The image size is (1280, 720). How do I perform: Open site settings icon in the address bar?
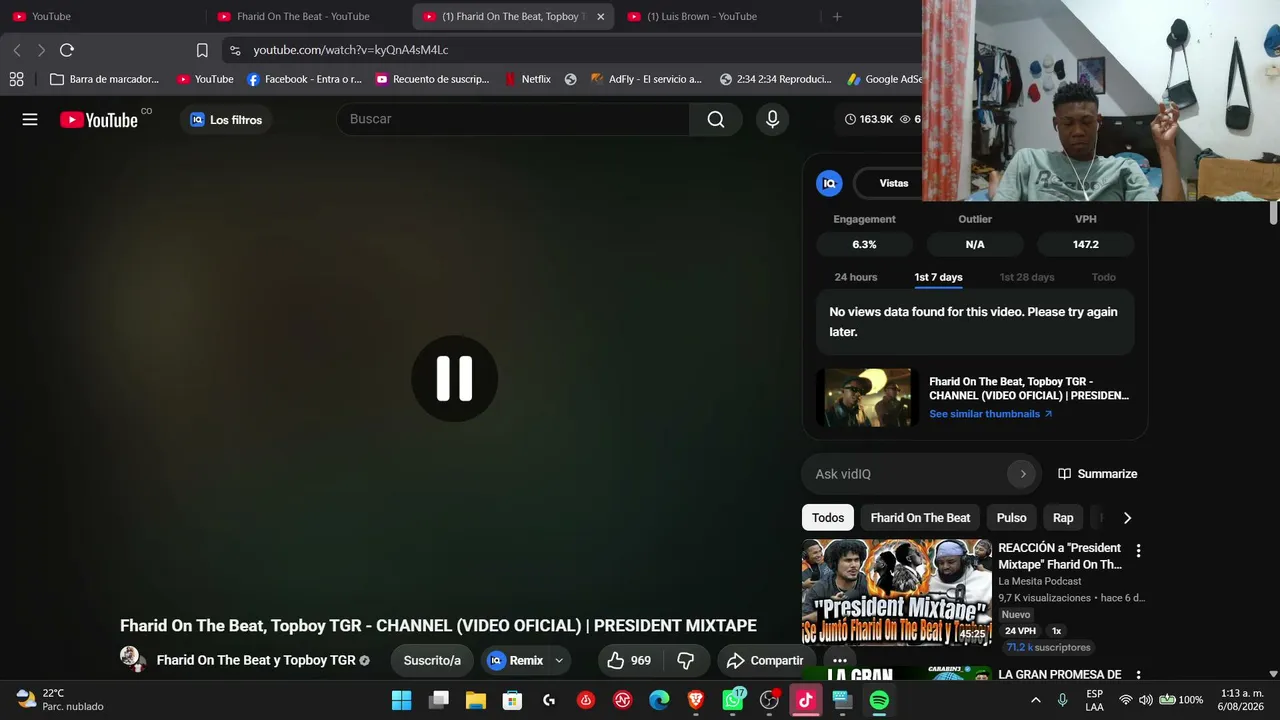(234, 50)
